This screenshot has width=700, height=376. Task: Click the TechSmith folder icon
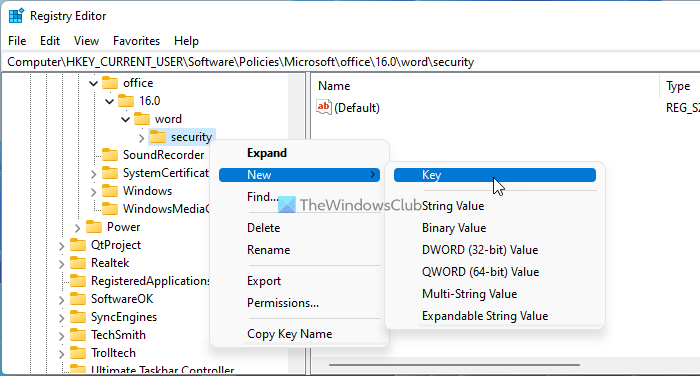tap(78, 335)
